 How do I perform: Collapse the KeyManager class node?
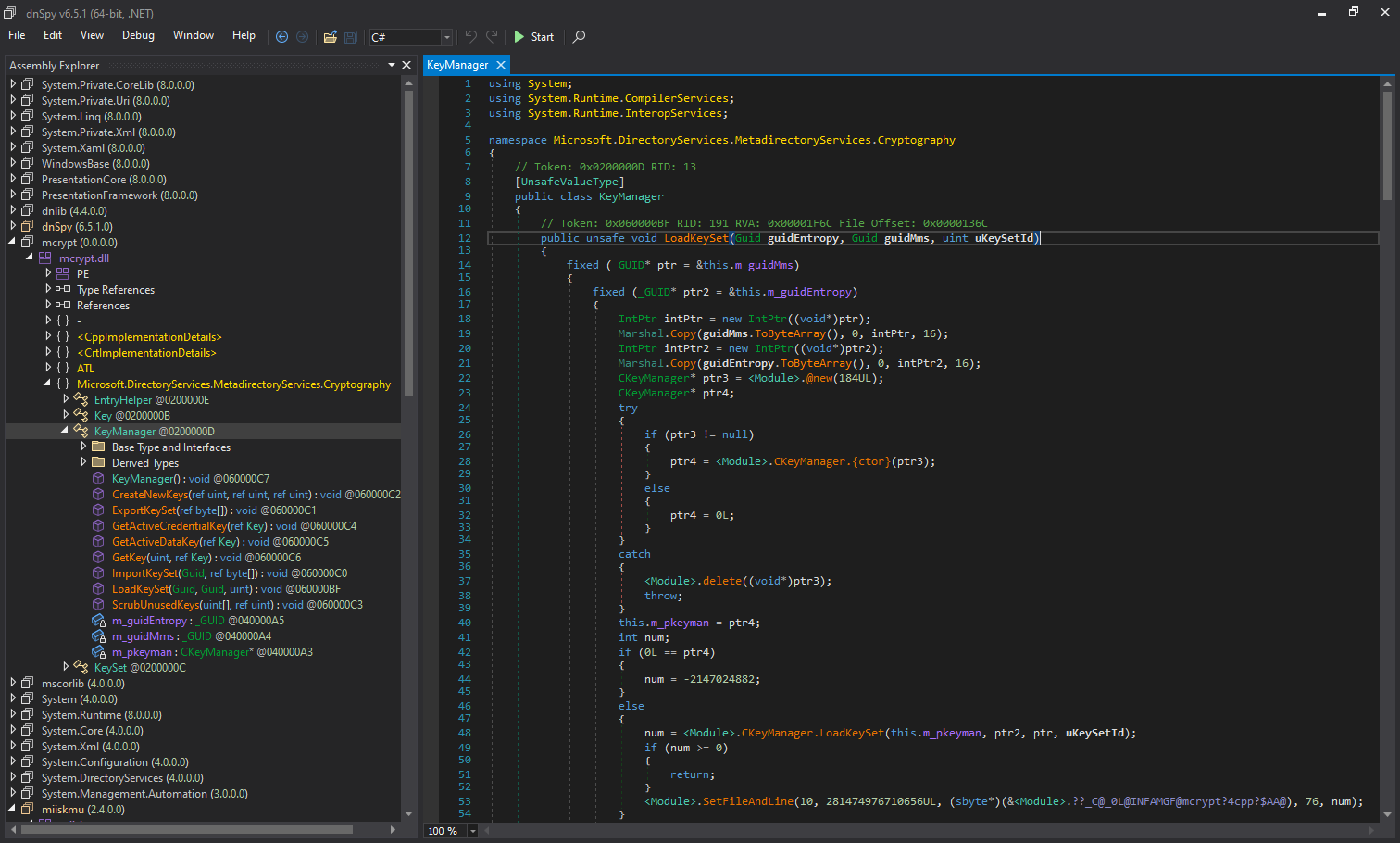click(66, 431)
